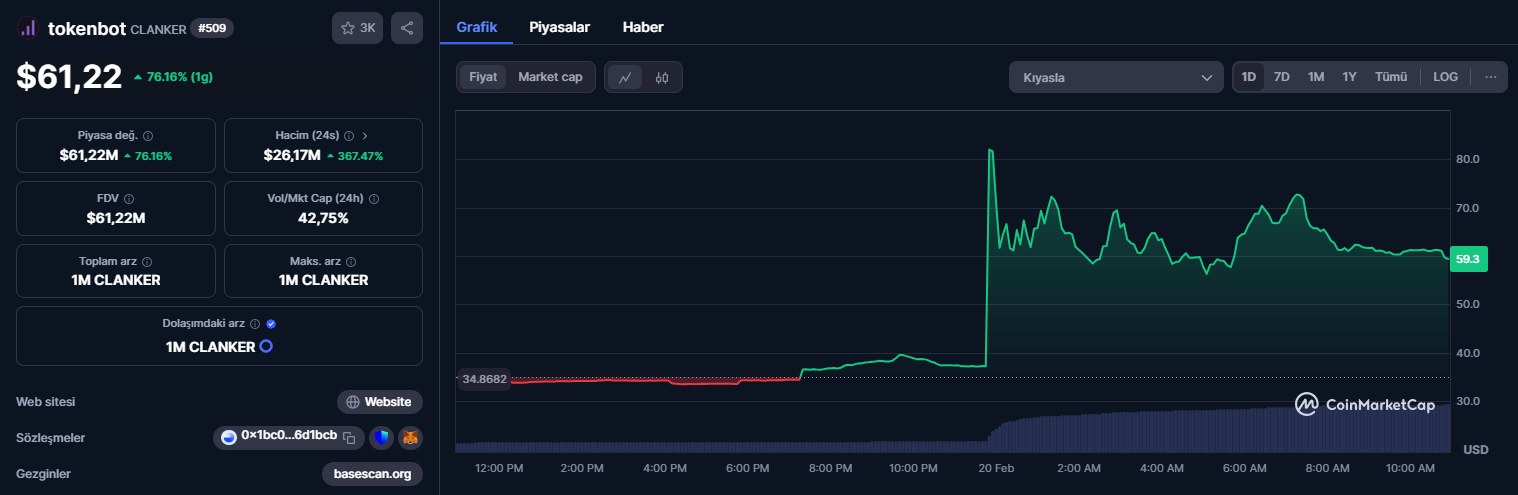Select the 1M time range

click(1316, 77)
